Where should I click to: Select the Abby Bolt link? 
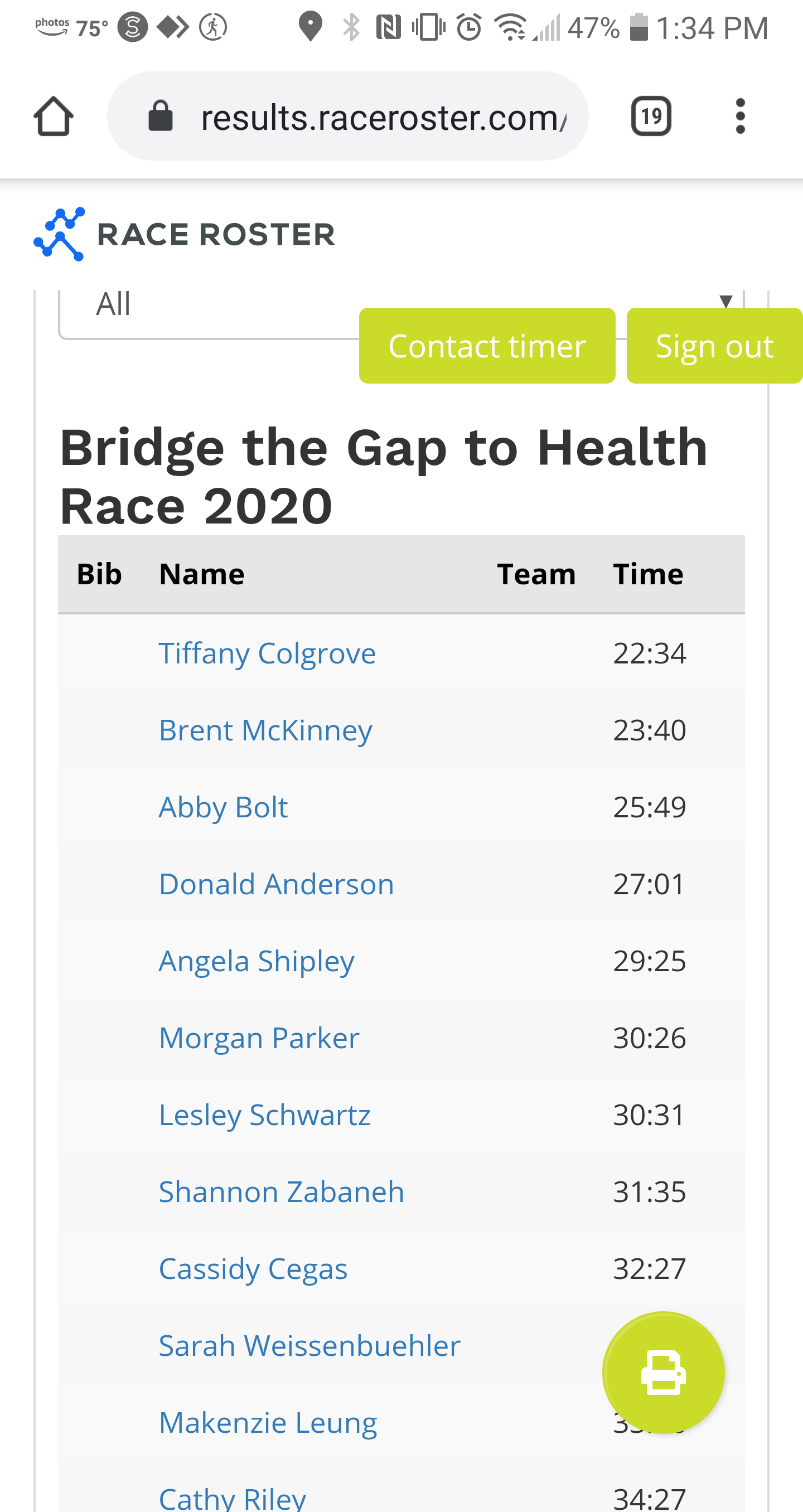[223, 807]
